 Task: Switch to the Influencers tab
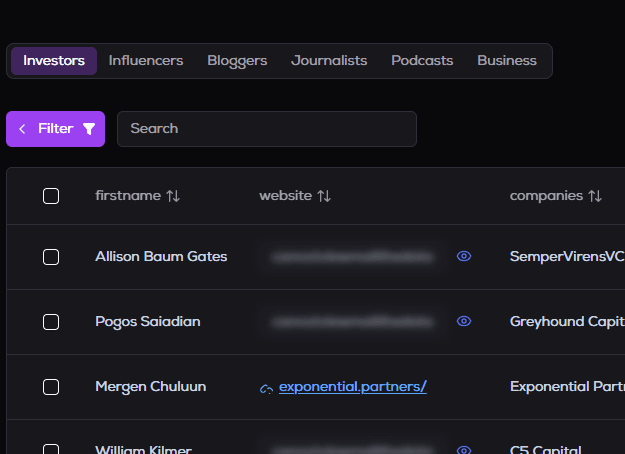pyautogui.click(x=146, y=61)
